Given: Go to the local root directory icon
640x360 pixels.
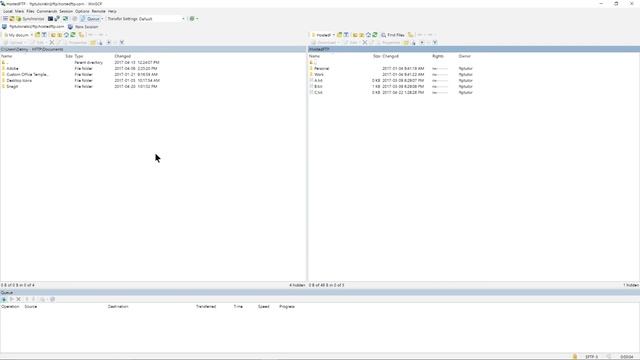Looking at the screenshot, I should click(60, 35).
